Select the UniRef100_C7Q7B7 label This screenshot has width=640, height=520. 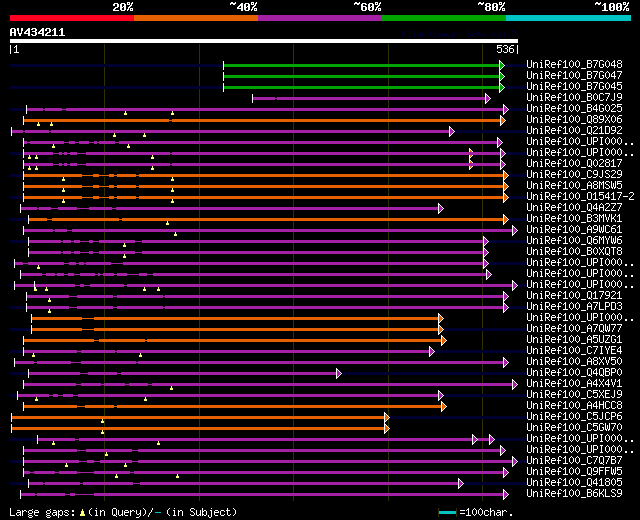pyautogui.click(x=574, y=461)
